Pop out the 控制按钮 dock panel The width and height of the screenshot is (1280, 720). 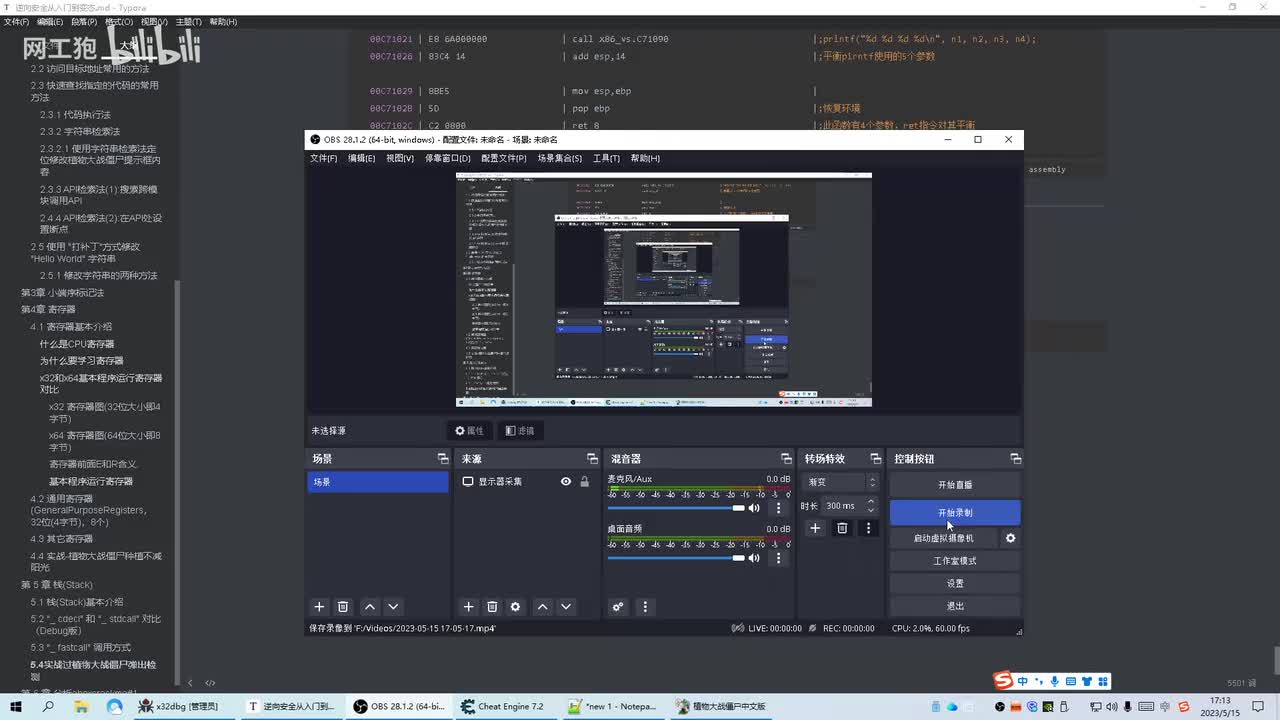[x=1016, y=459]
